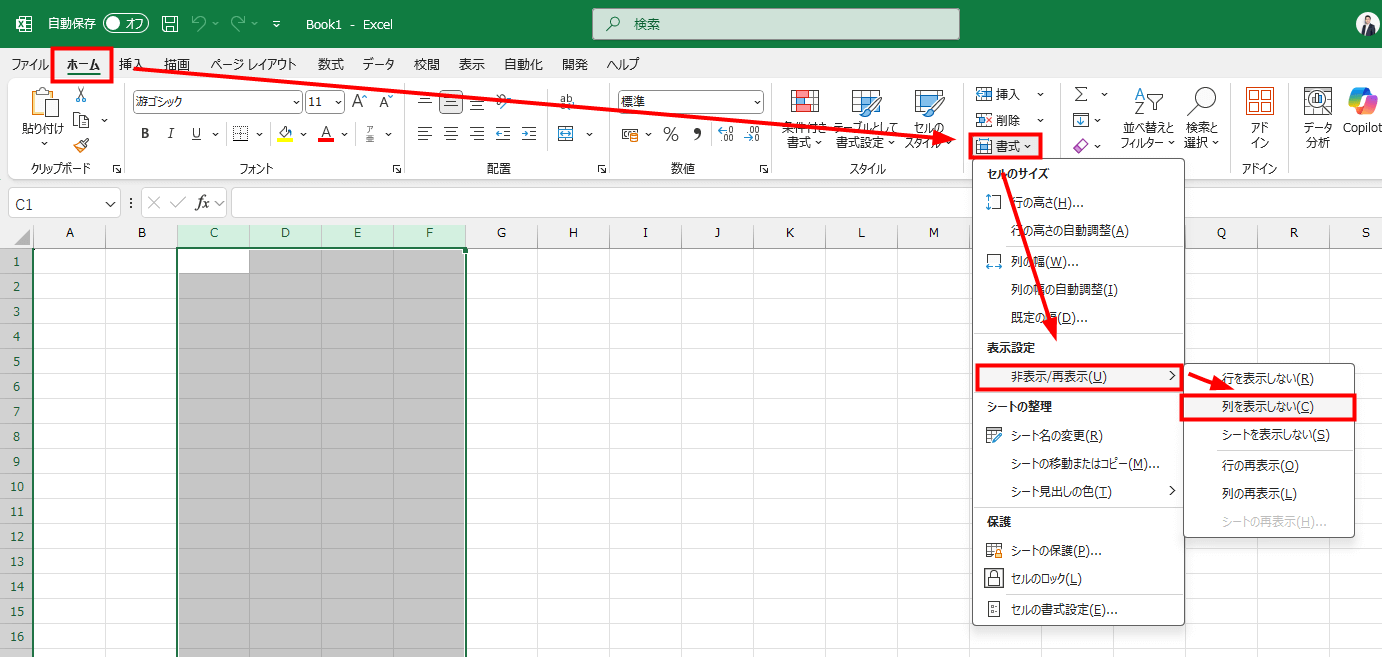Click Increase Decimal icon
1382x657 pixels.
pos(725,134)
